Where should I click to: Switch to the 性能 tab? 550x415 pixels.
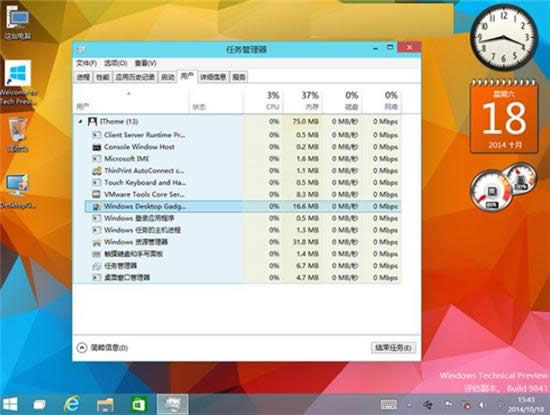[x=102, y=77]
